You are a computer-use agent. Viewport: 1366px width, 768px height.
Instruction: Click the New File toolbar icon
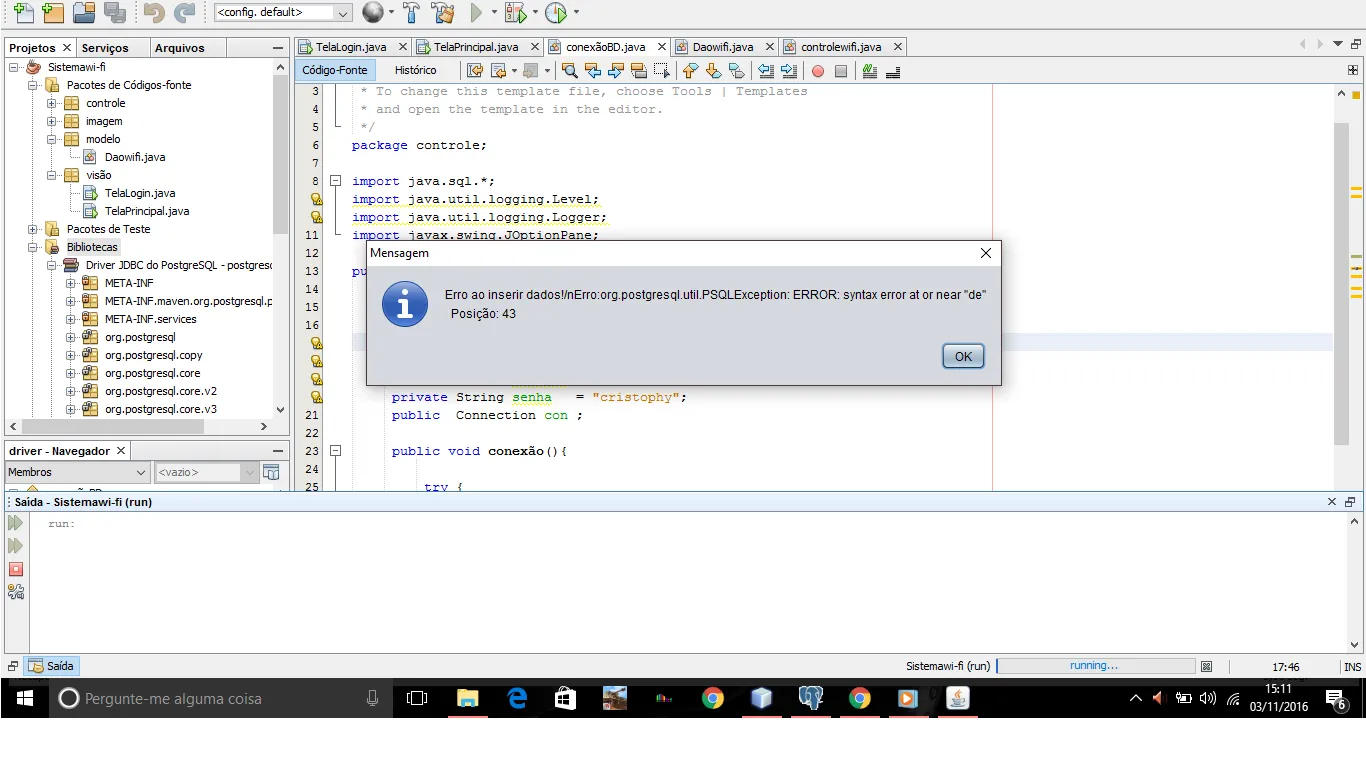(22, 13)
